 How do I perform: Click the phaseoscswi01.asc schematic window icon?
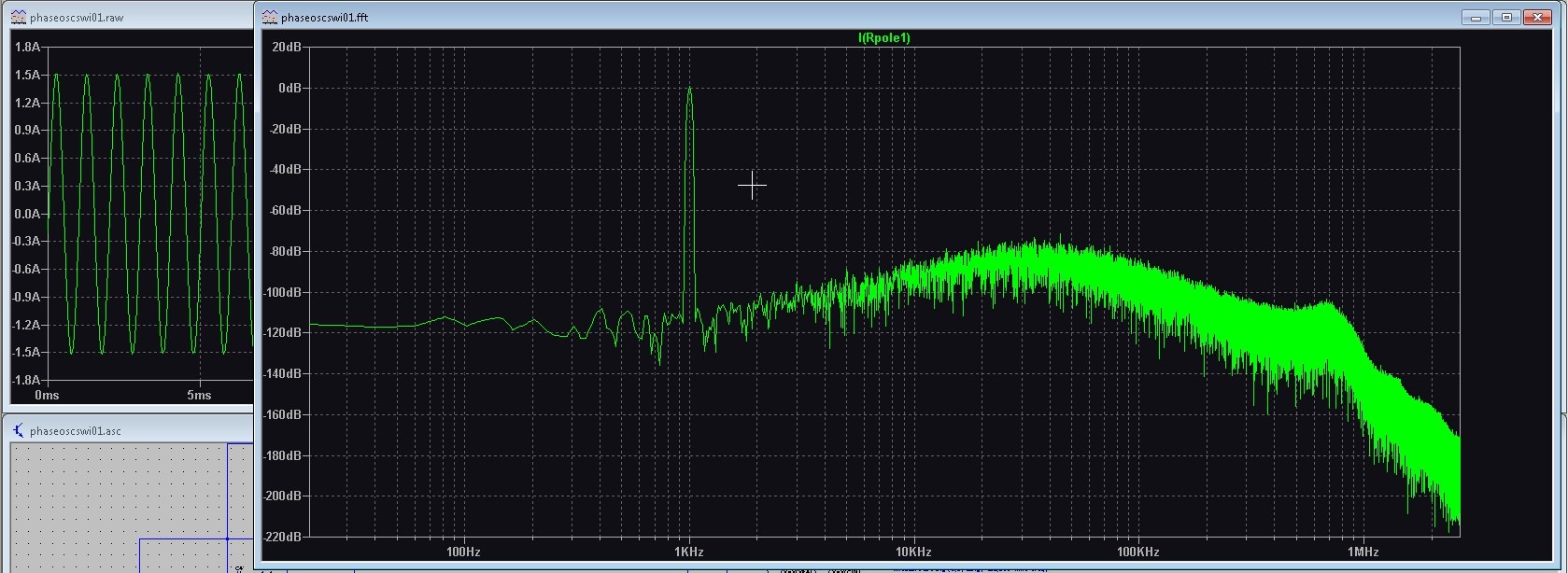pyautogui.click(x=19, y=430)
